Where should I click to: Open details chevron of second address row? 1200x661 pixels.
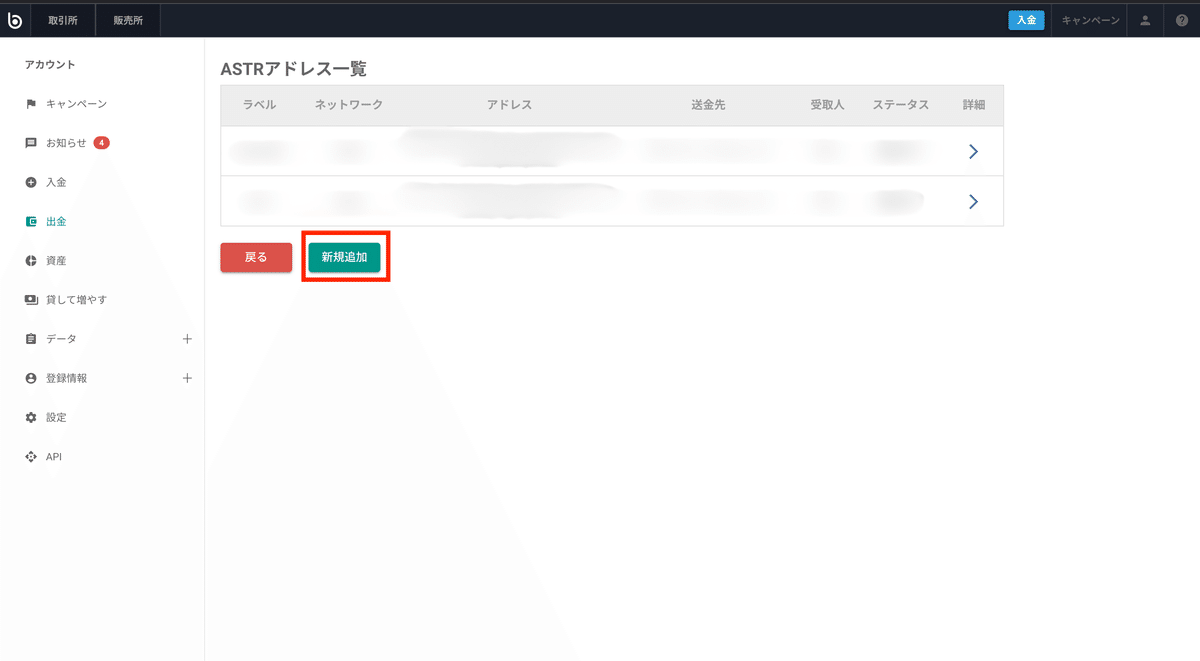coord(973,202)
